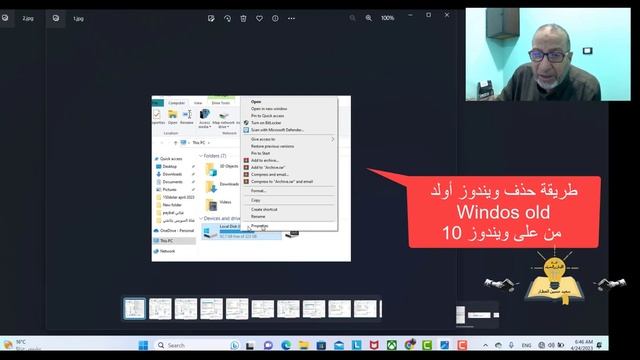Zoom in with the plus magnifier icon
Screen dimensions: 640x360
369,18
